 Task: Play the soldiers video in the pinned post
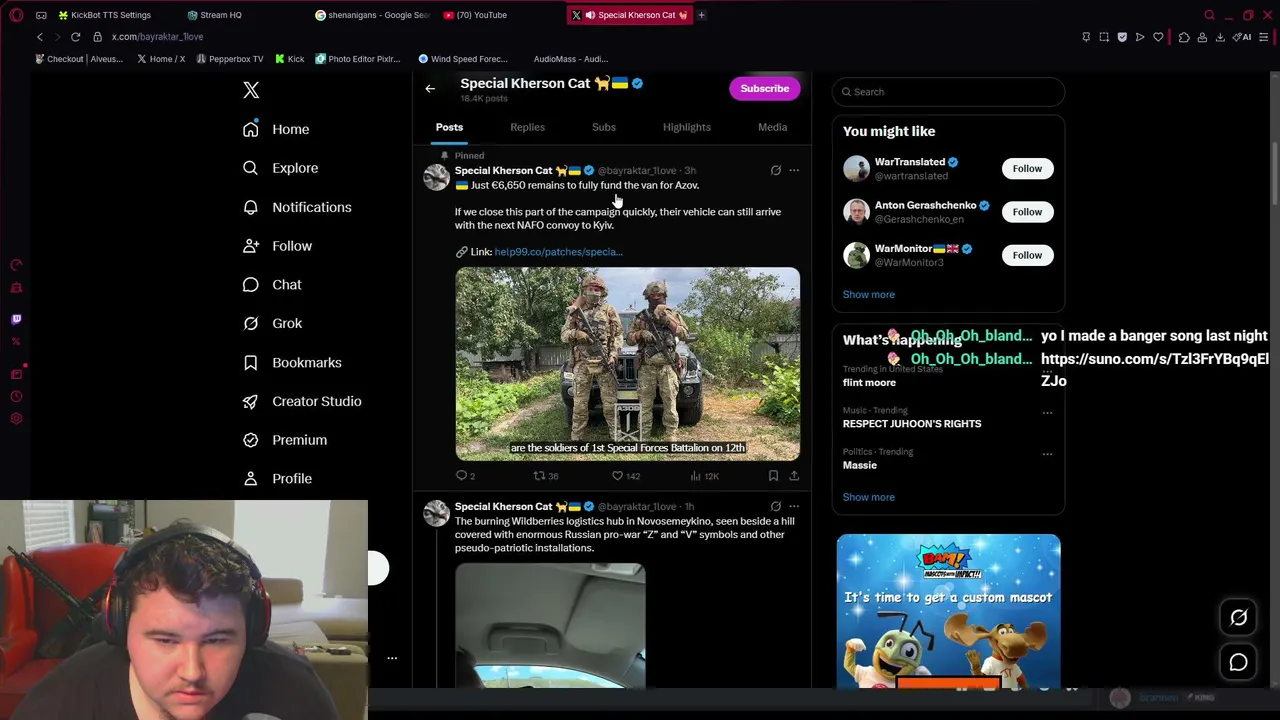627,363
